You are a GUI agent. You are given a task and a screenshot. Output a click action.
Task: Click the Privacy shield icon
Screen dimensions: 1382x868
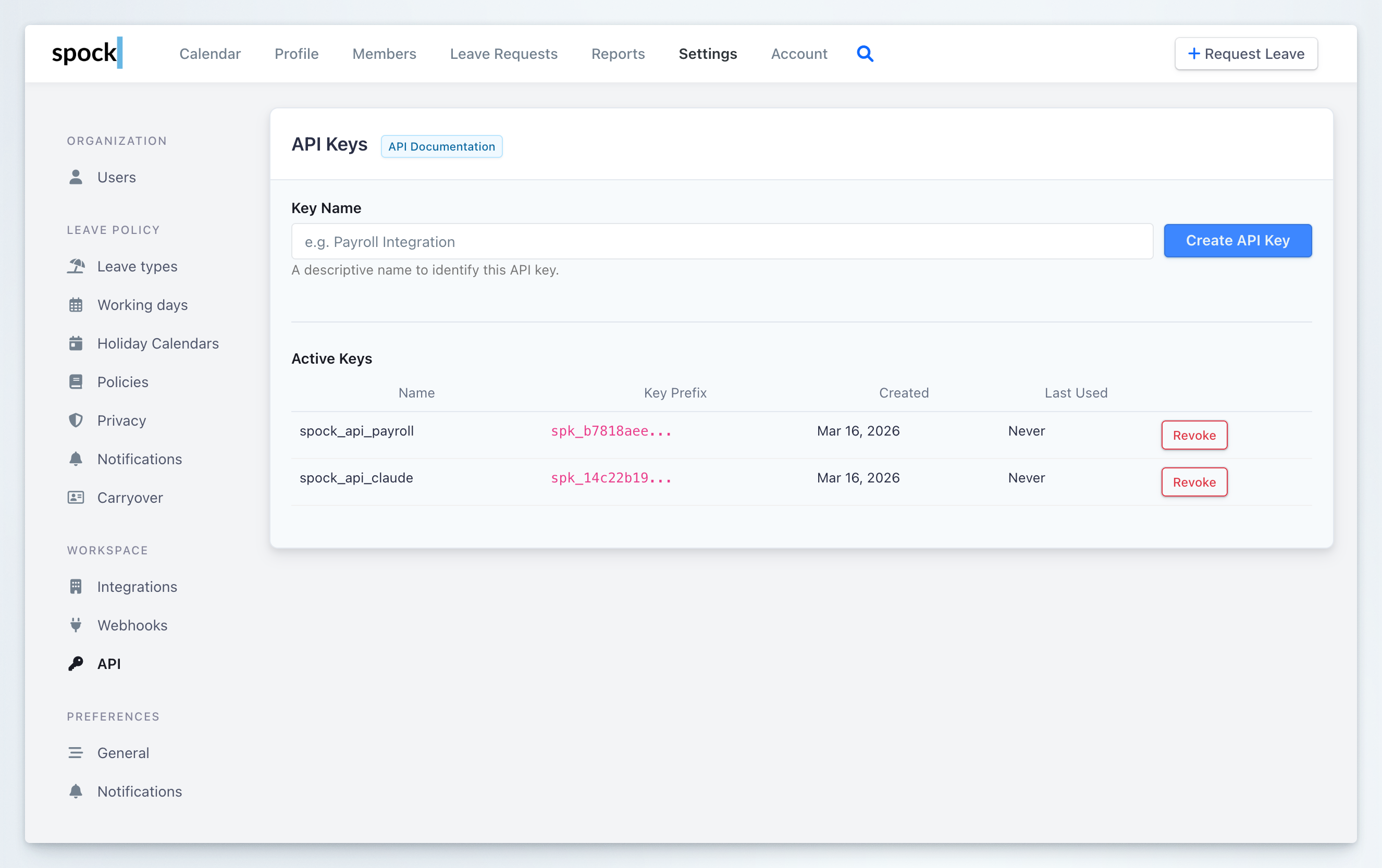click(x=76, y=420)
